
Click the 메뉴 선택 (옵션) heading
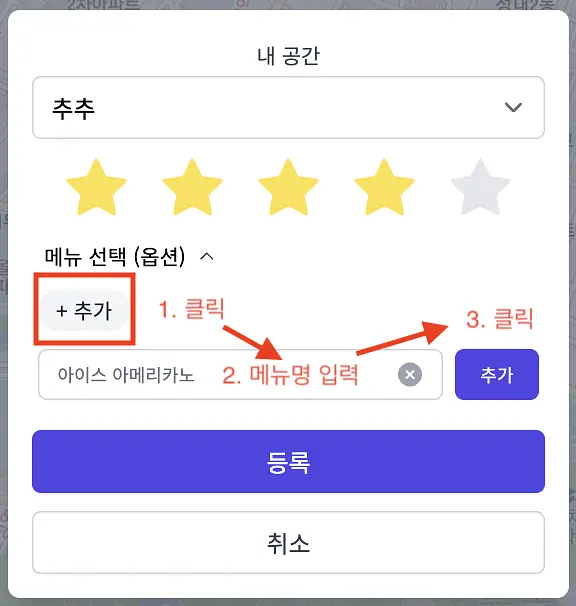[x=115, y=256]
